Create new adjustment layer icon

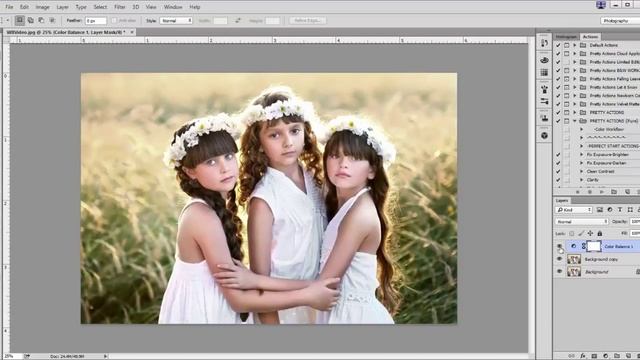tap(606, 356)
